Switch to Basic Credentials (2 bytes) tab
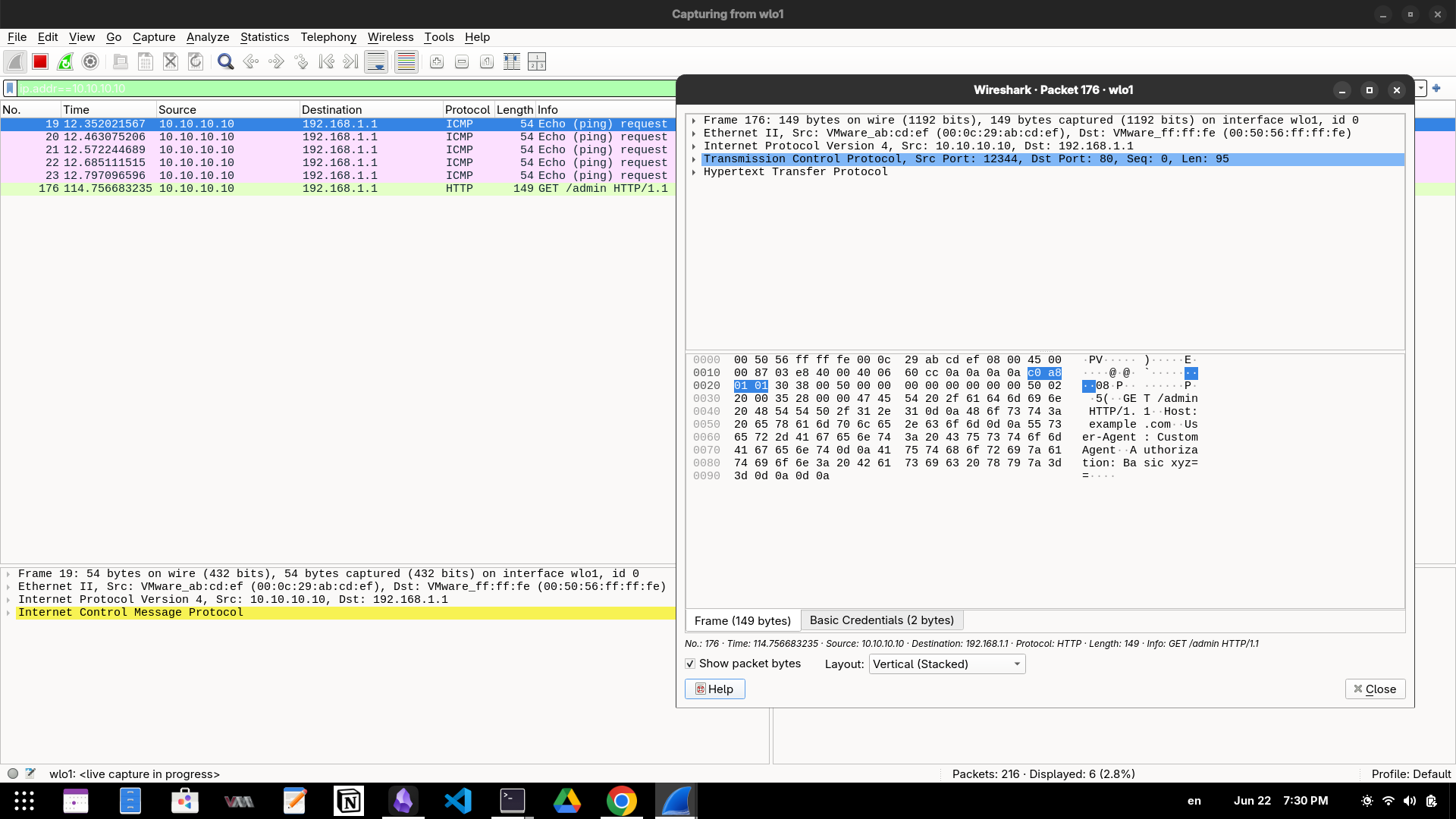Image resolution: width=1456 pixels, height=819 pixels. tap(881, 620)
